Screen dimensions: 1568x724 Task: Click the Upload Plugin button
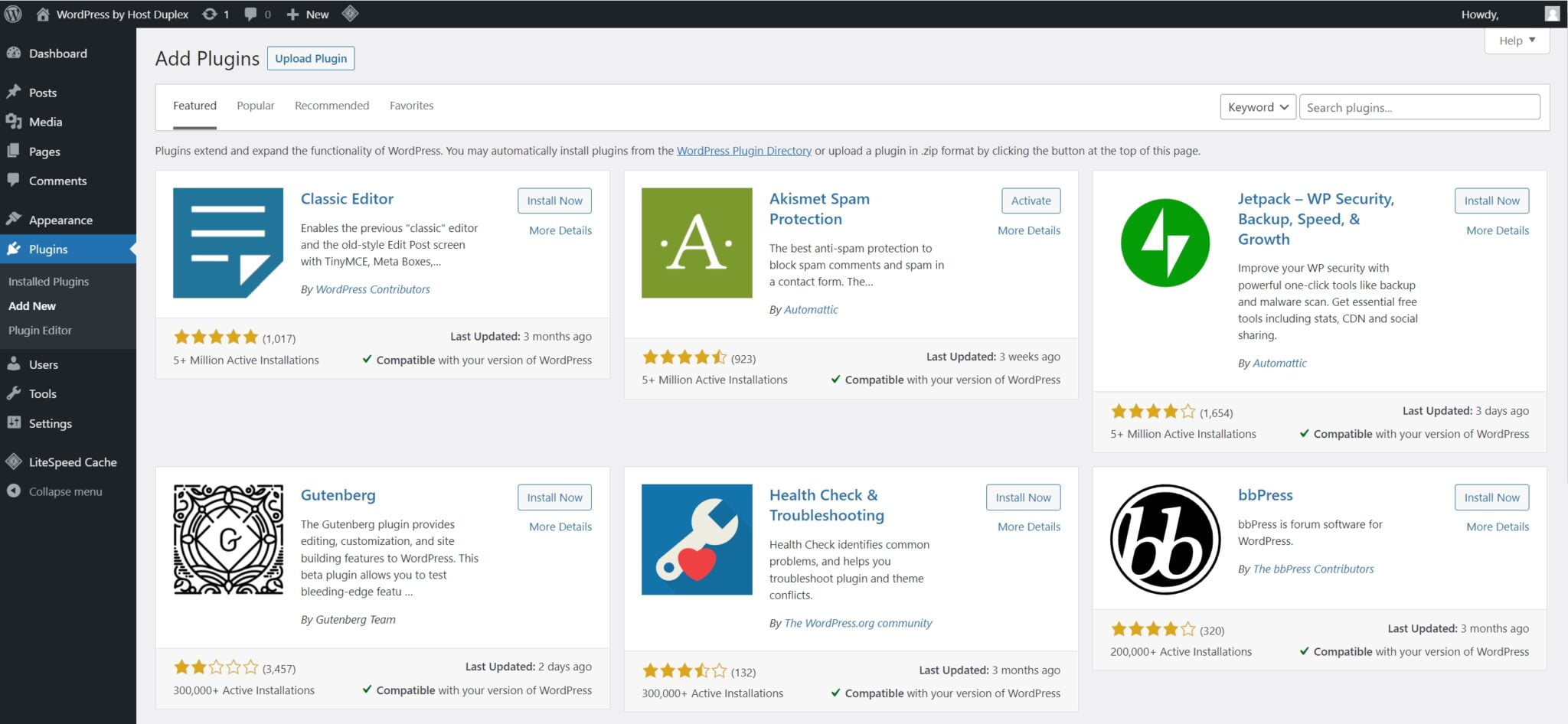310,58
